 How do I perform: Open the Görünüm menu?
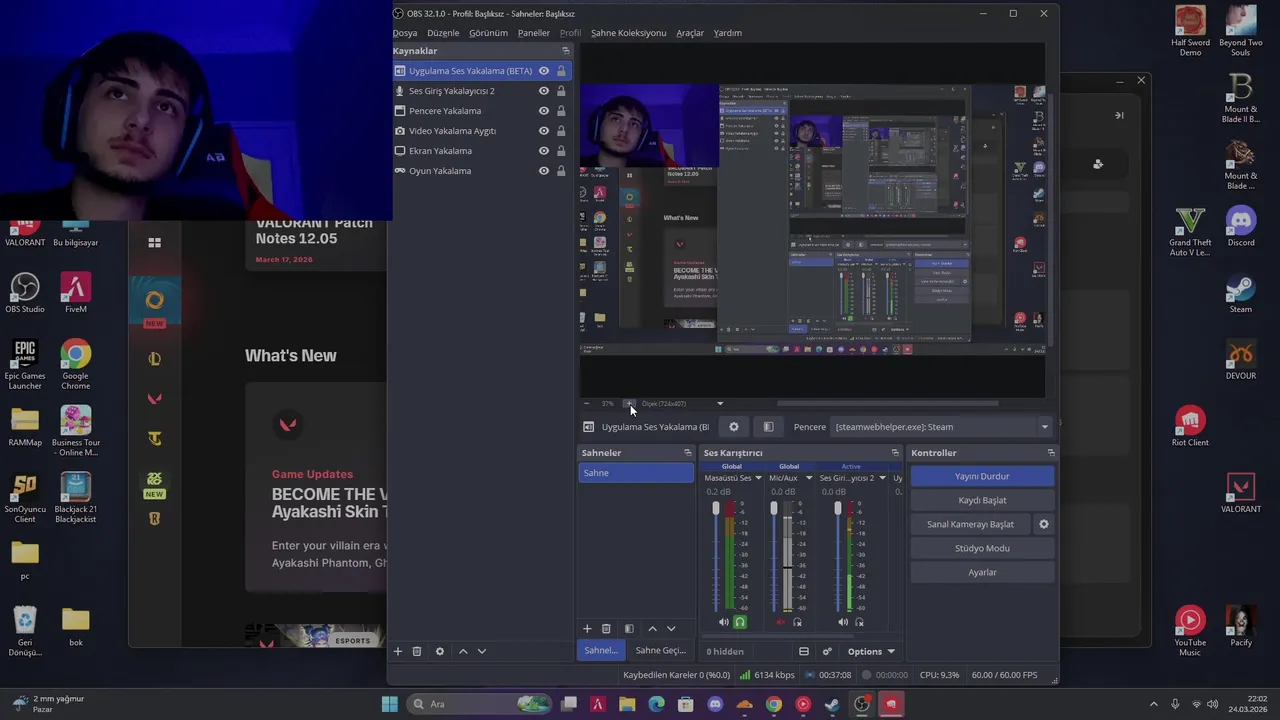pos(489,33)
